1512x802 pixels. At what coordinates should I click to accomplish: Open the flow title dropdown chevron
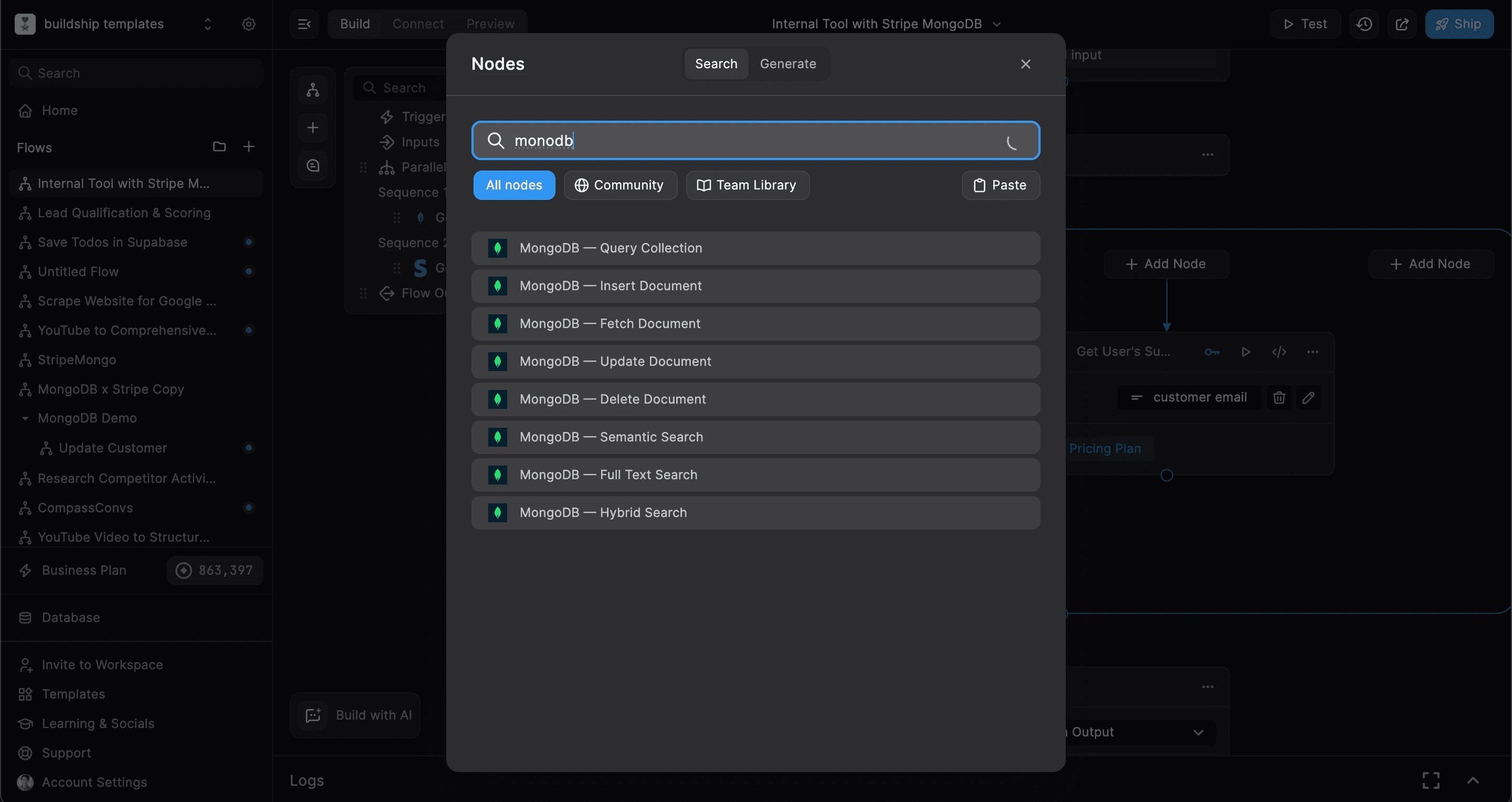pyautogui.click(x=996, y=24)
